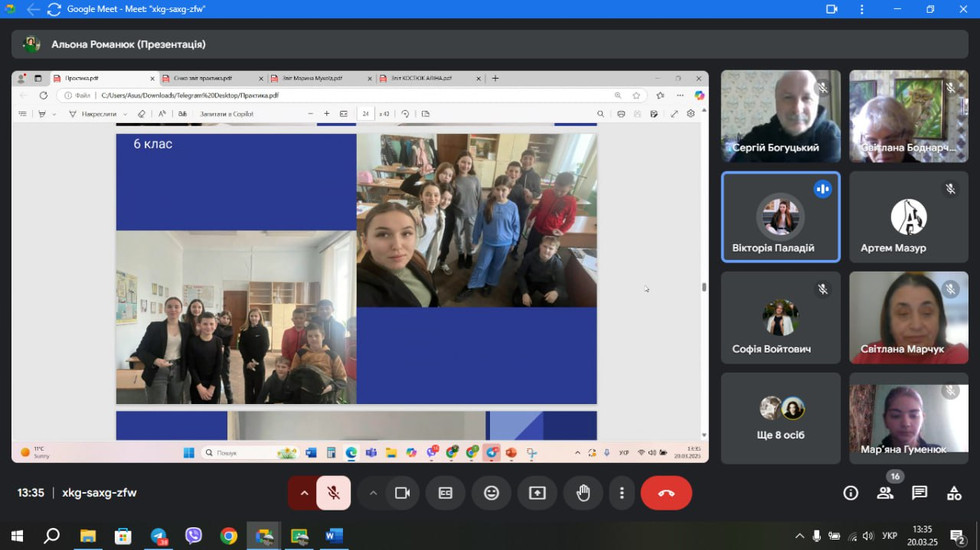Viewport: 980px width, 550px height.
Task: Click the Артем Мазур participant tile
Action: tap(909, 217)
